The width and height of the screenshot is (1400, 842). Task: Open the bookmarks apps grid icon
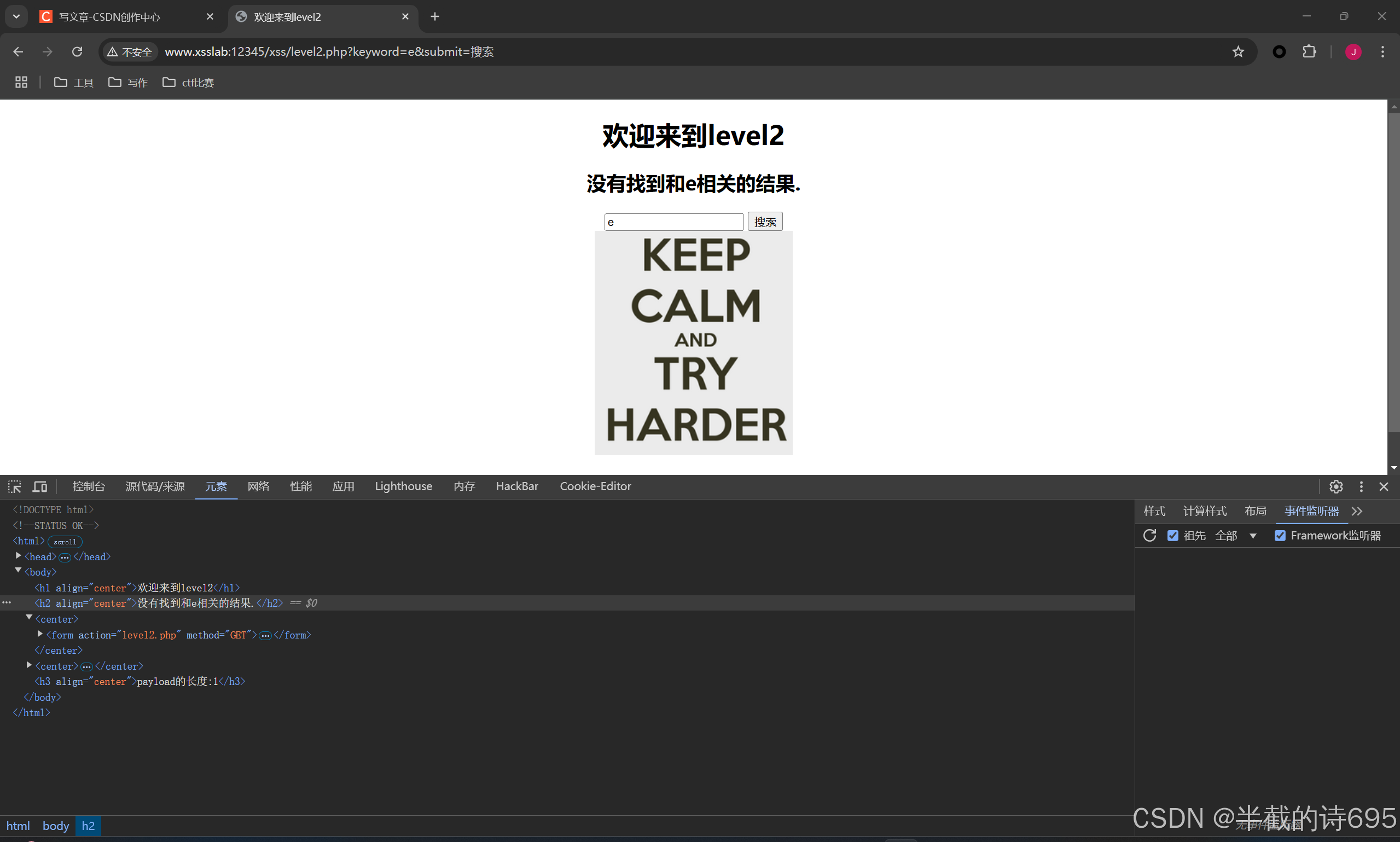(21, 82)
